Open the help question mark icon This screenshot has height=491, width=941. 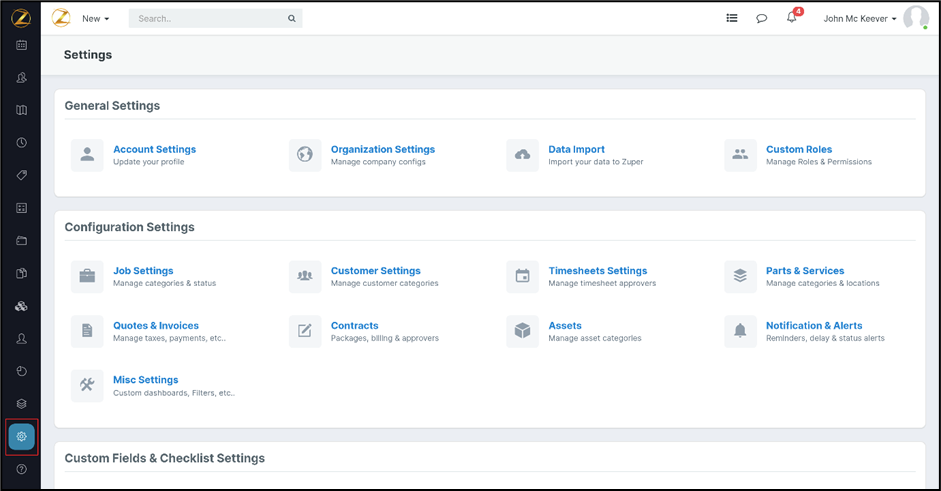(21, 469)
